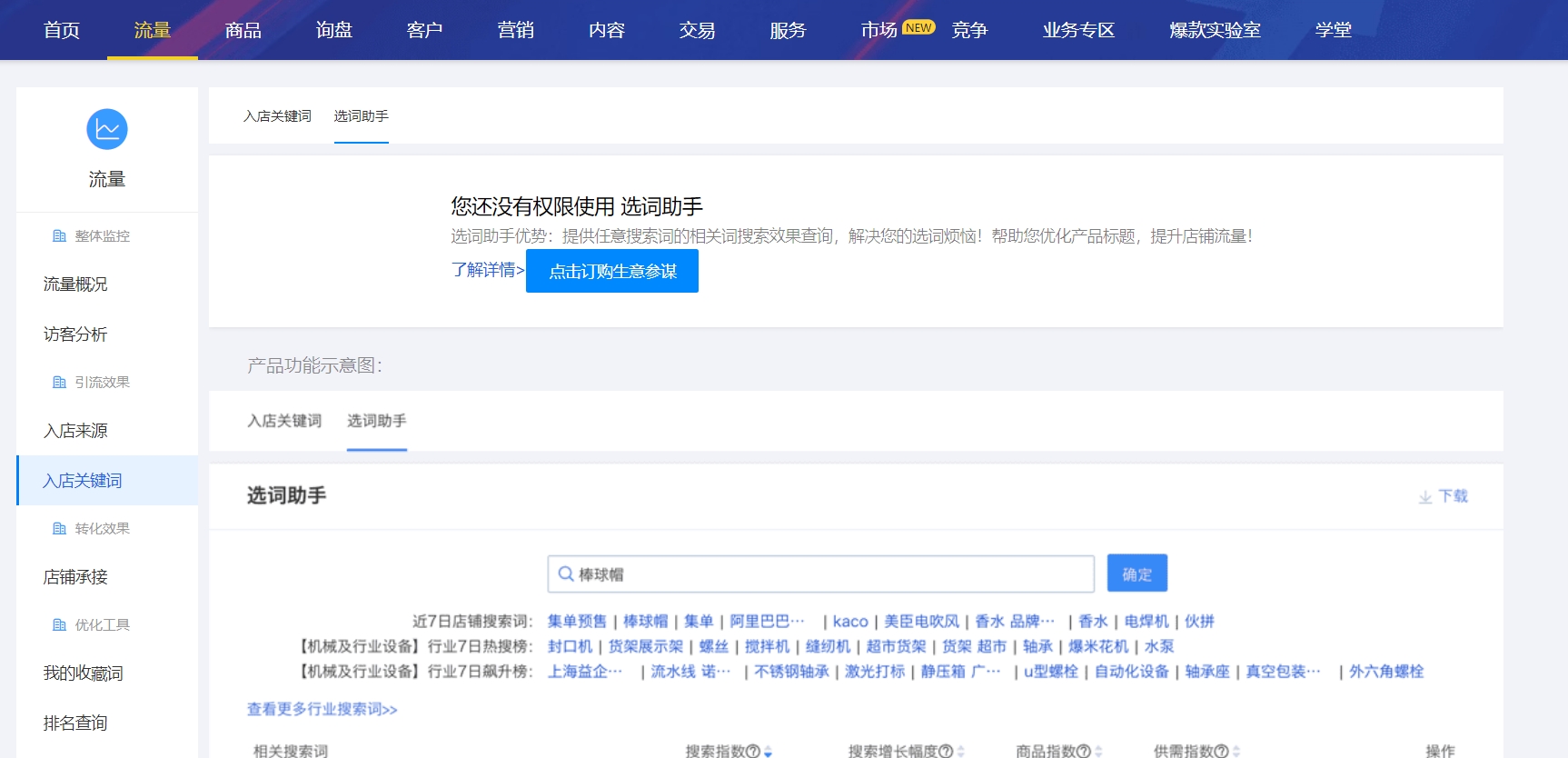
Task: Select 入店关键词 in sidebar
Action: pos(107,481)
